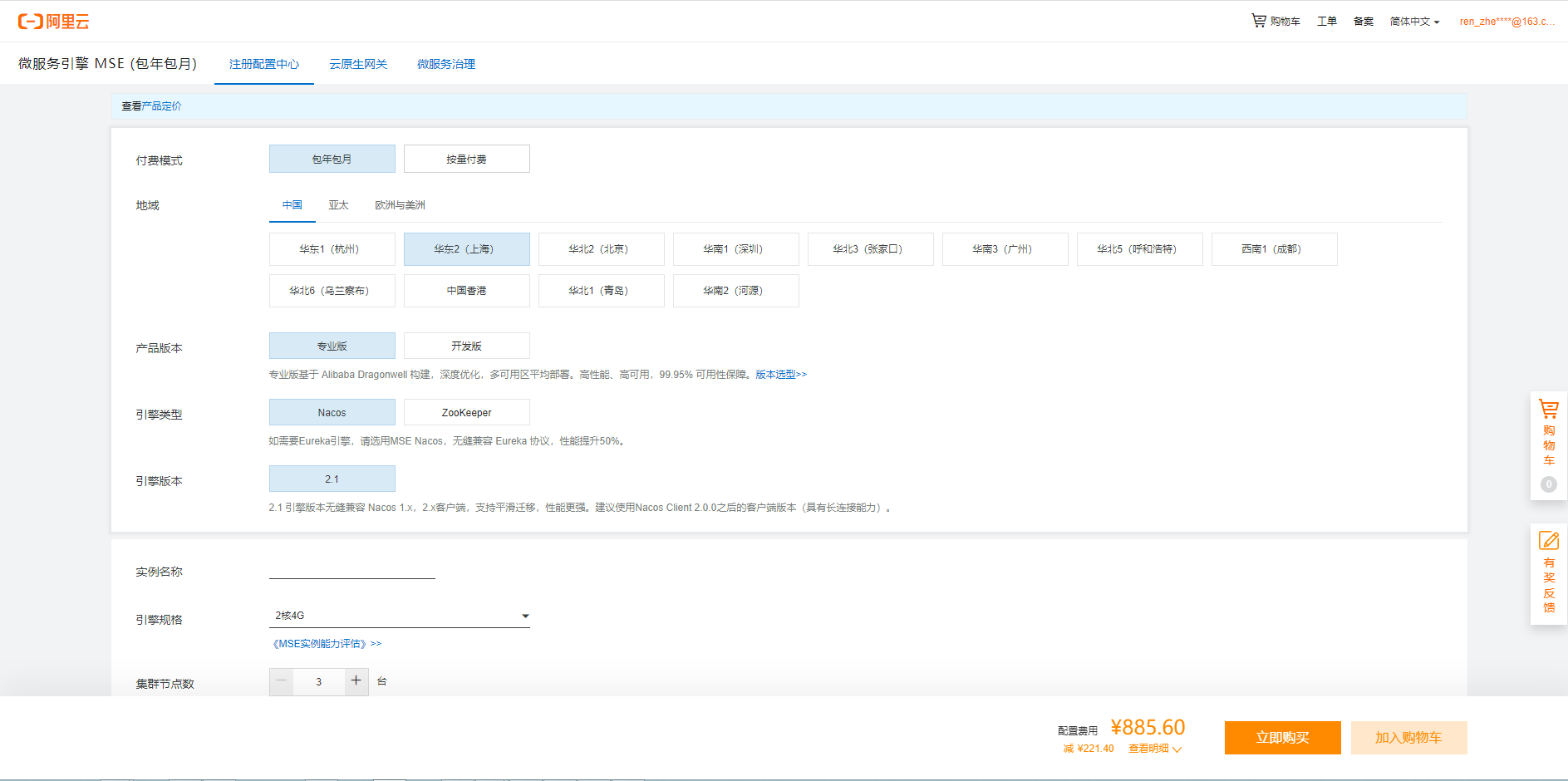Screen dimensions: 1568x781
Task: Click the 立即购买 button
Action: (x=1282, y=738)
